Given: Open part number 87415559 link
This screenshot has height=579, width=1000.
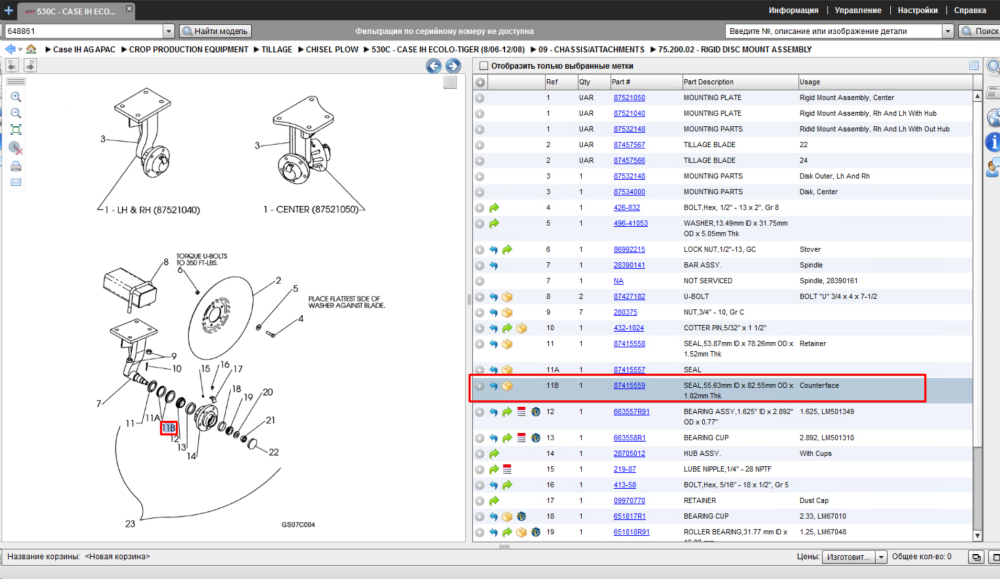Looking at the screenshot, I should [629, 386].
